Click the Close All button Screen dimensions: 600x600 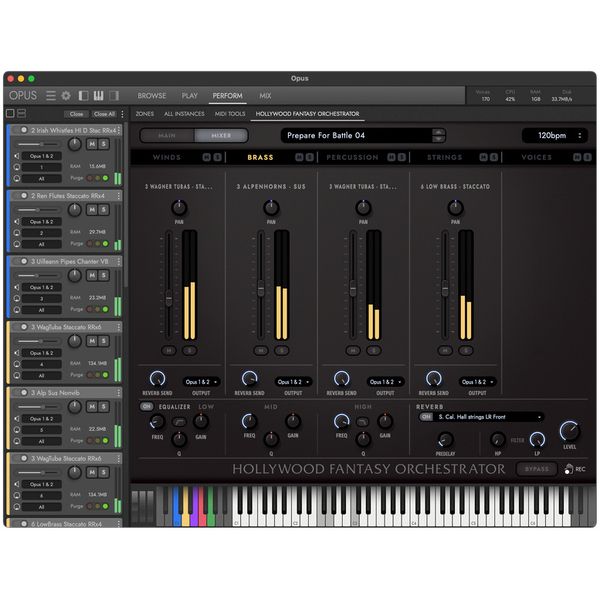click(x=104, y=114)
